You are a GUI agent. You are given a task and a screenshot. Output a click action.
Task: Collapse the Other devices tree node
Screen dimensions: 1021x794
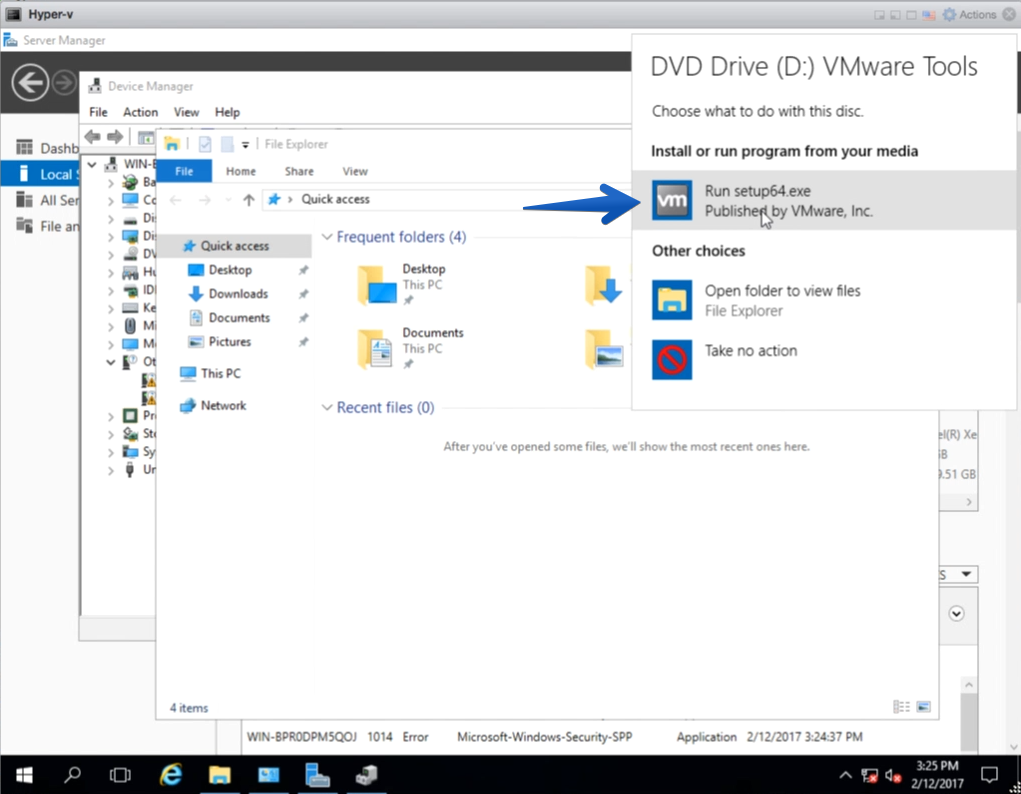[x=111, y=362]
